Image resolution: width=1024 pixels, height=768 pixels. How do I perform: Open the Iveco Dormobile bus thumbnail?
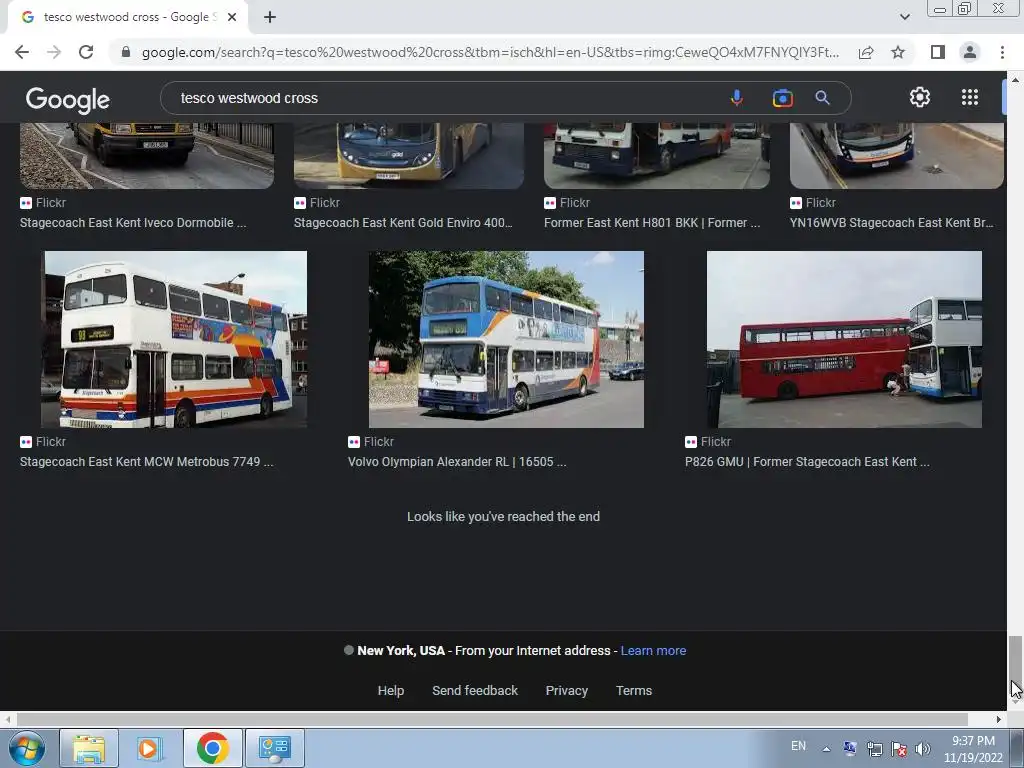(x=147, y=155)
